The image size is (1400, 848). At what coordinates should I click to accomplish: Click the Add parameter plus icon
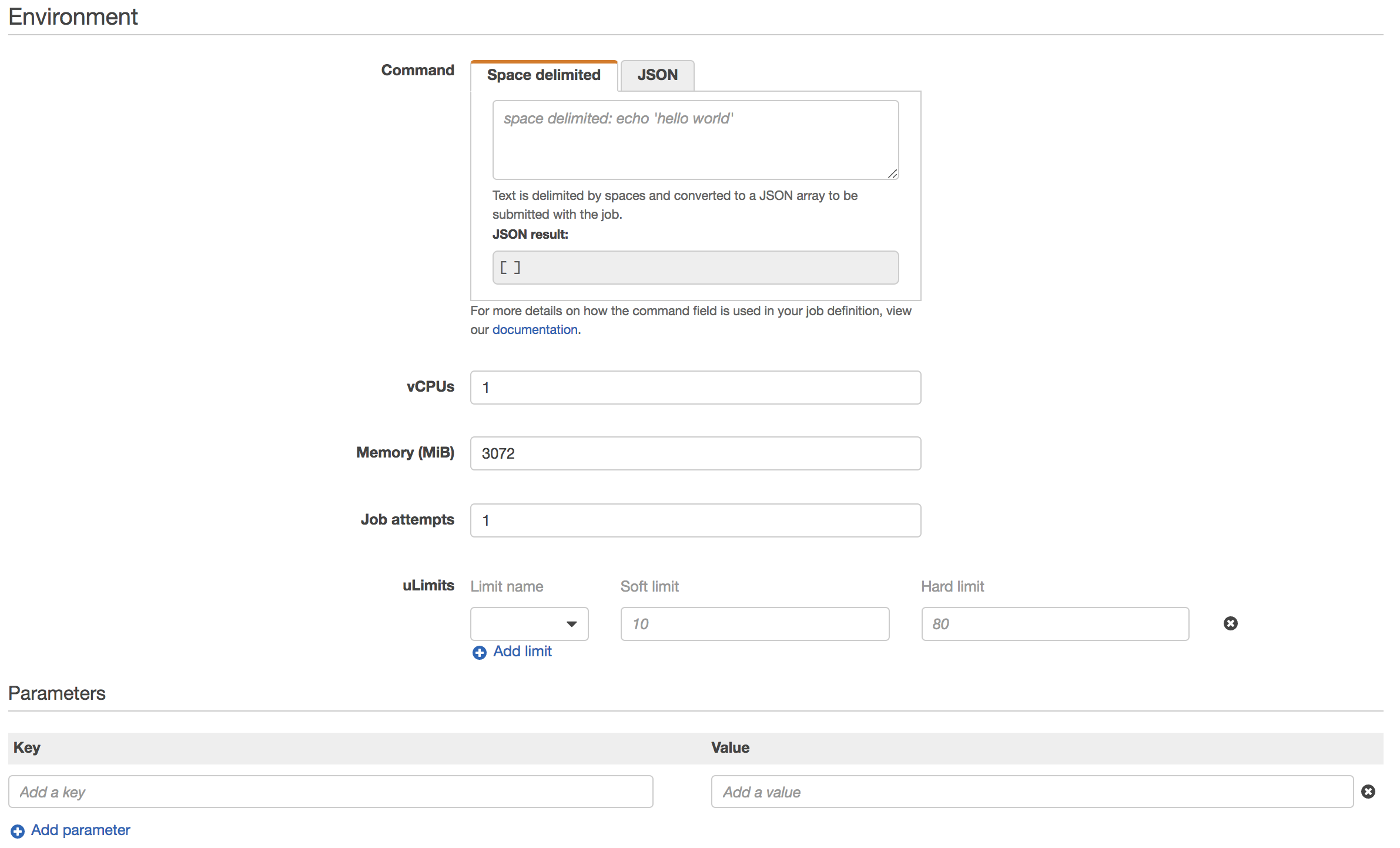click(18, 831)
